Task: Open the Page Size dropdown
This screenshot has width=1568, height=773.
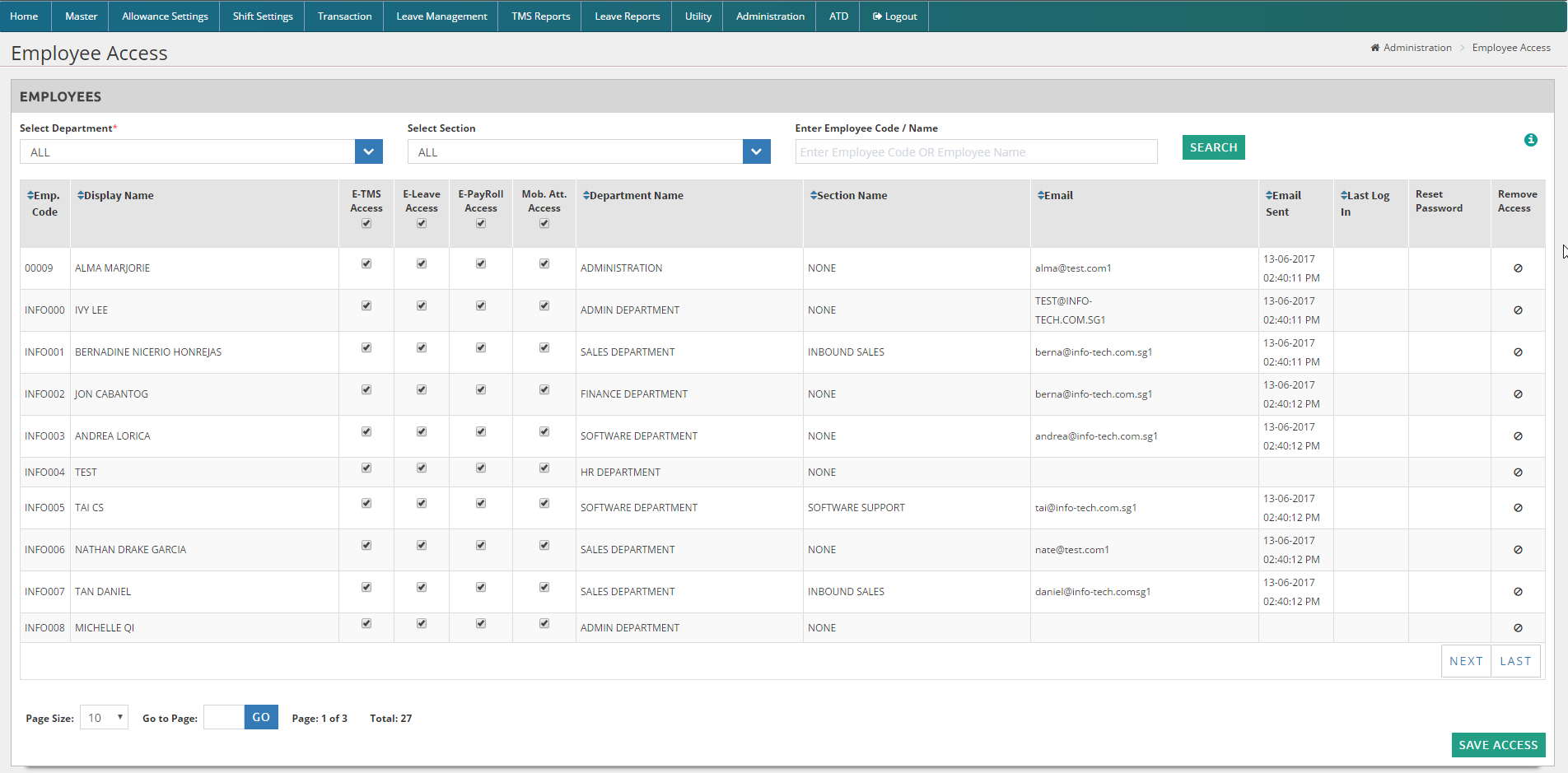Action: 104,718
